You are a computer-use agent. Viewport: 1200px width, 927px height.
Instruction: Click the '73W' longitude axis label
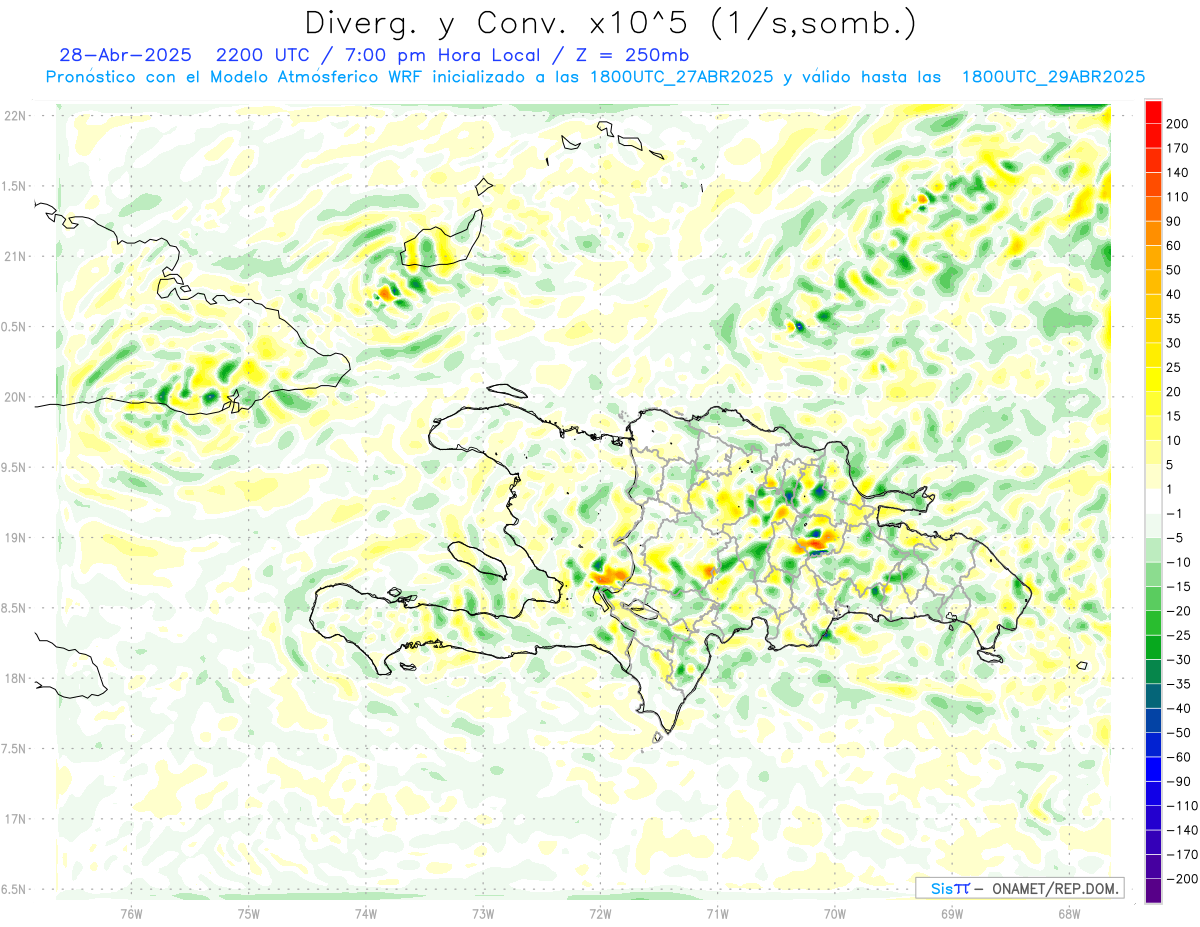[483, 913]
